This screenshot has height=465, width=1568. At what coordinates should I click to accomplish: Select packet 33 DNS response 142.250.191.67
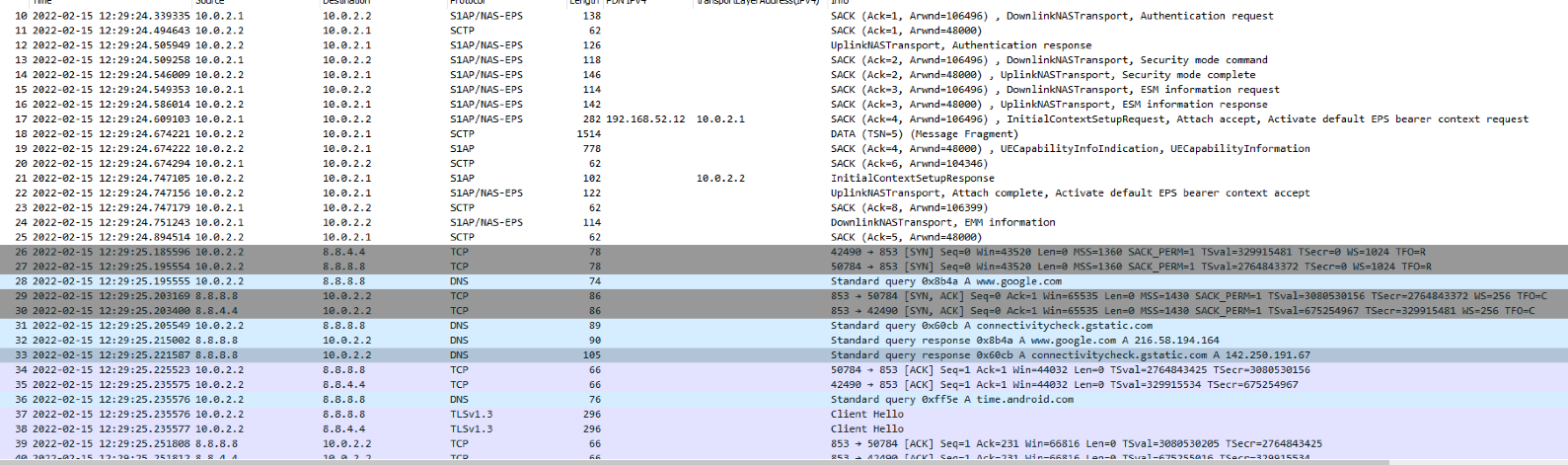click(784, 355)
